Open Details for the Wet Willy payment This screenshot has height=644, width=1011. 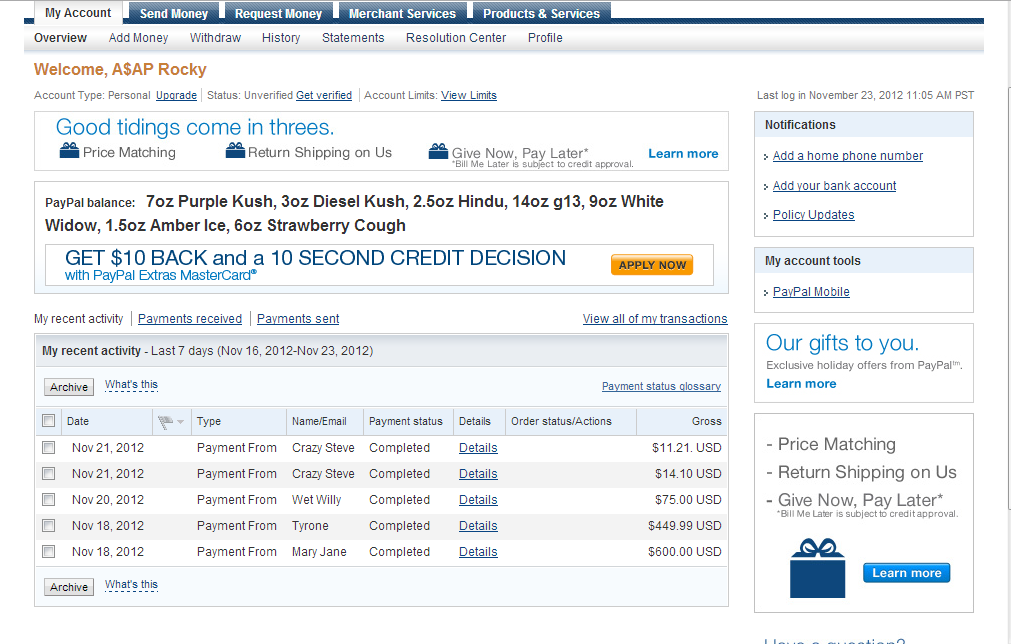[478, 500]
